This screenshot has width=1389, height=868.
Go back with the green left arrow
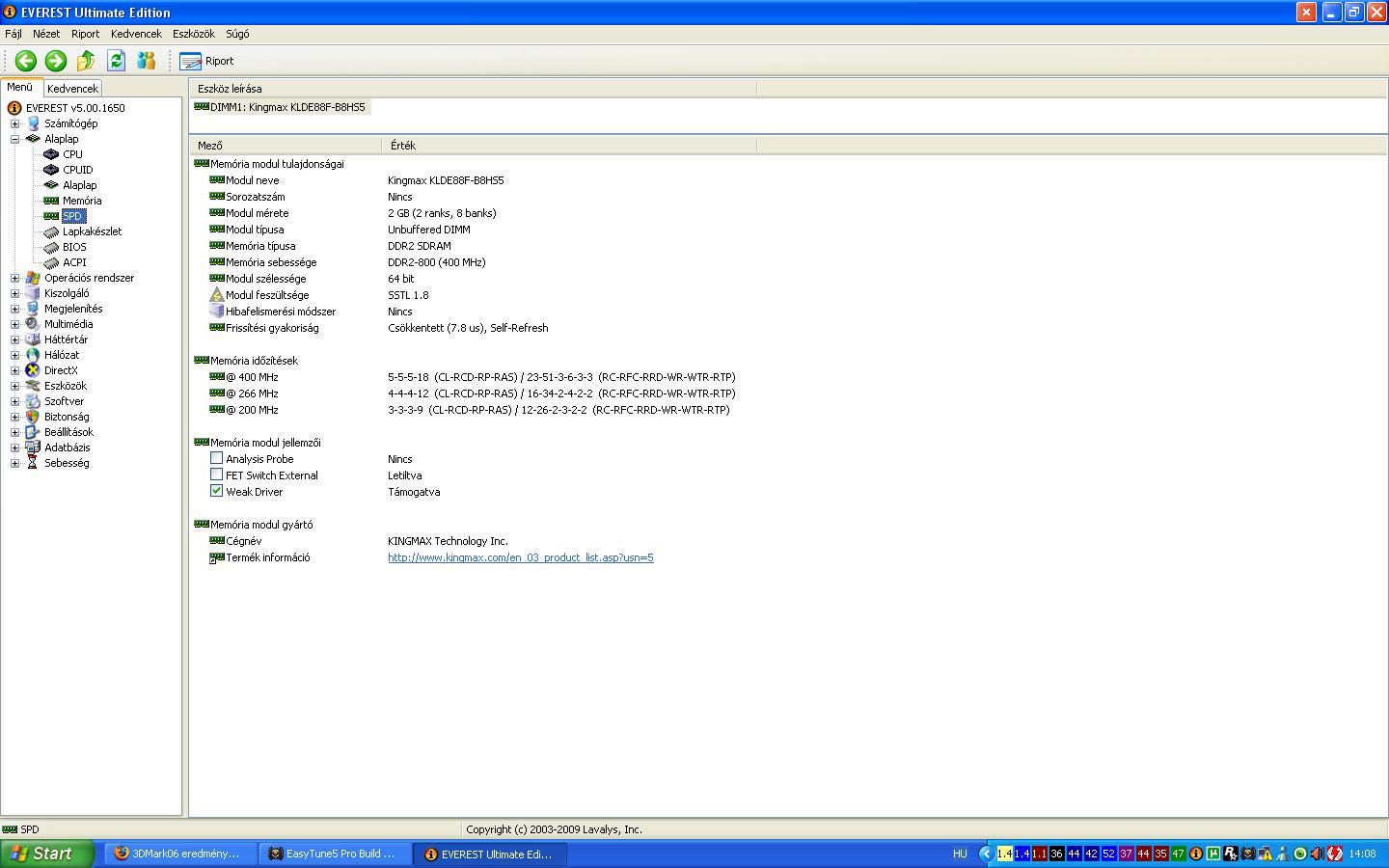(26, 61)
